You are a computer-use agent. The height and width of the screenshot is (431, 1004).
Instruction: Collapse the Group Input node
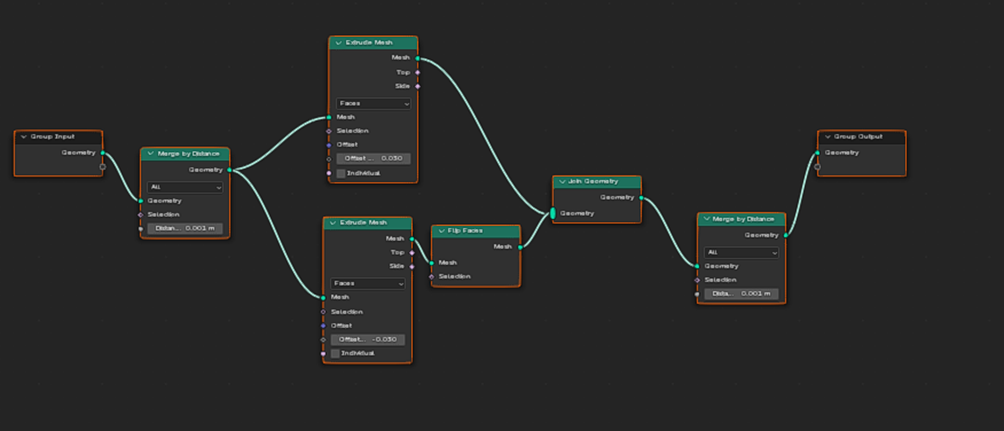click(22, 136)
